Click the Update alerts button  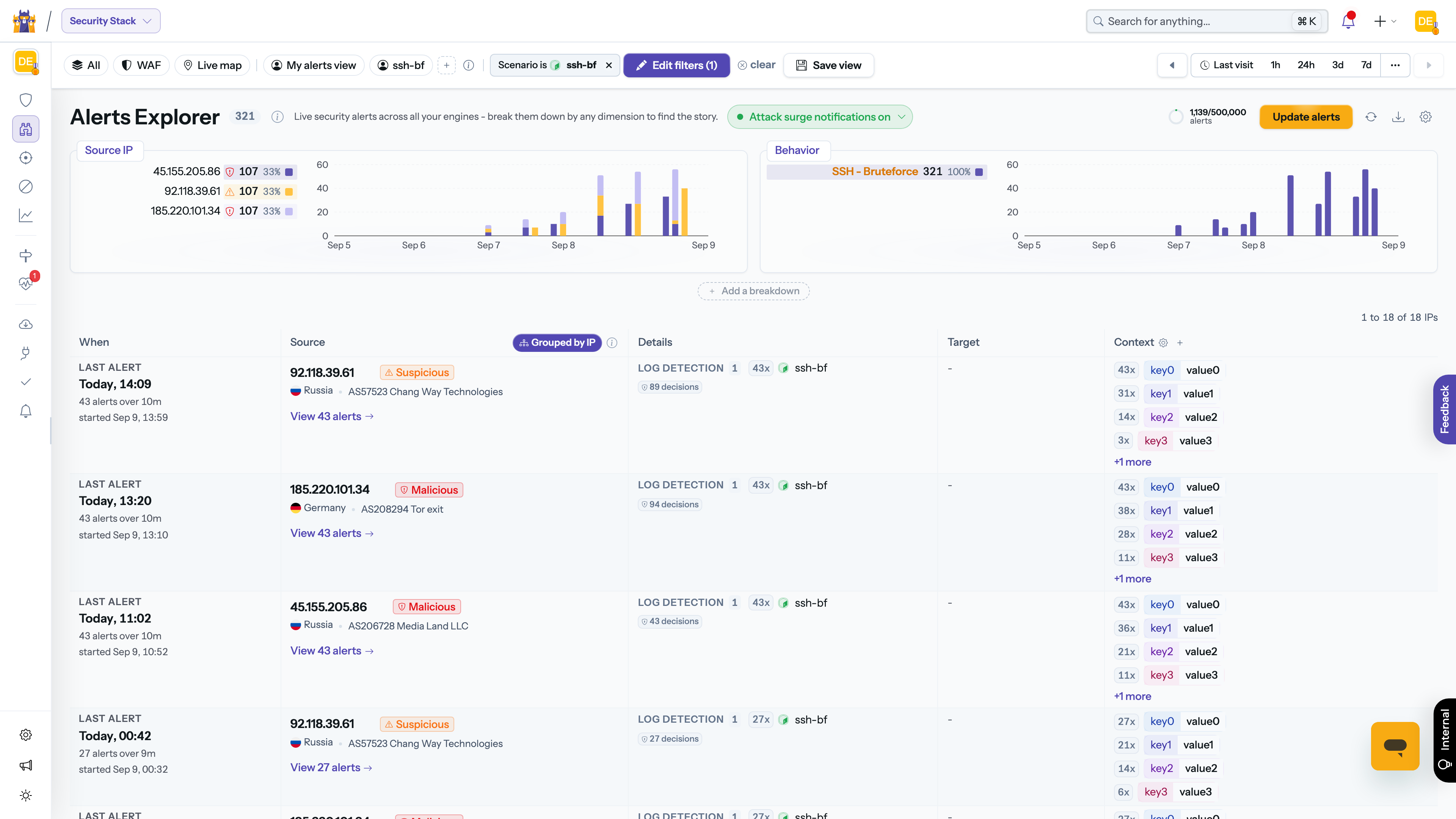(1305, 117)
